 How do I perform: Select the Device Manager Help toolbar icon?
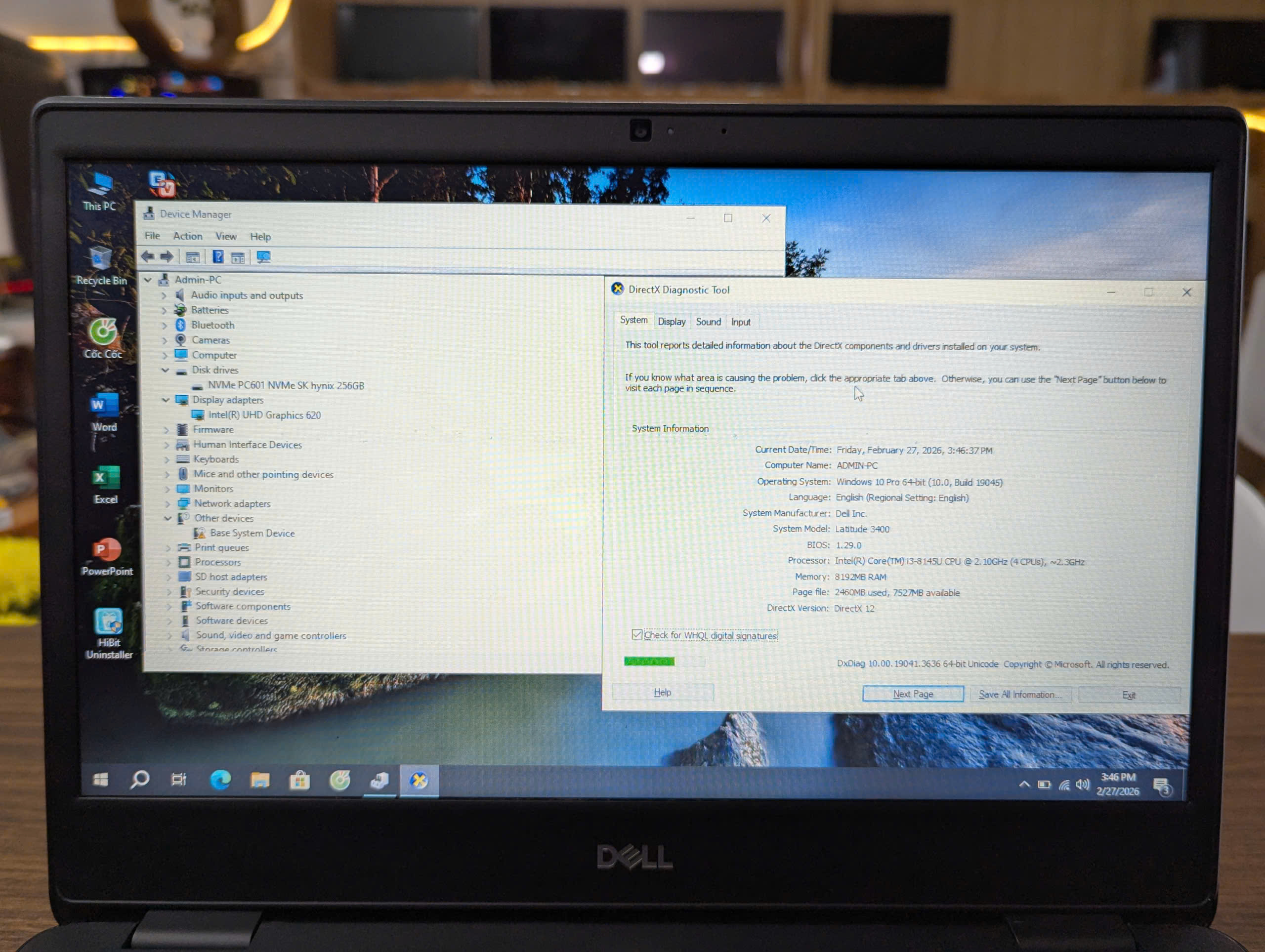click(x=219, y=257)
